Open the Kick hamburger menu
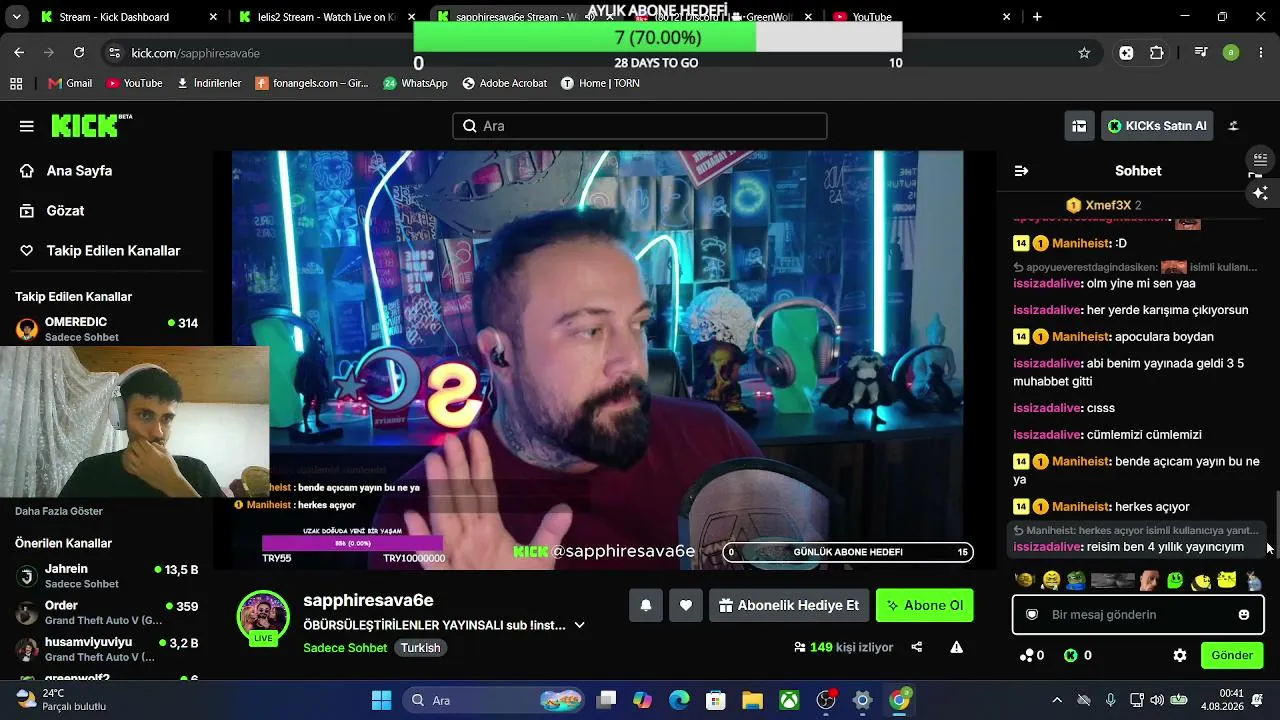Screen dimensions: 1280x720 27,126
